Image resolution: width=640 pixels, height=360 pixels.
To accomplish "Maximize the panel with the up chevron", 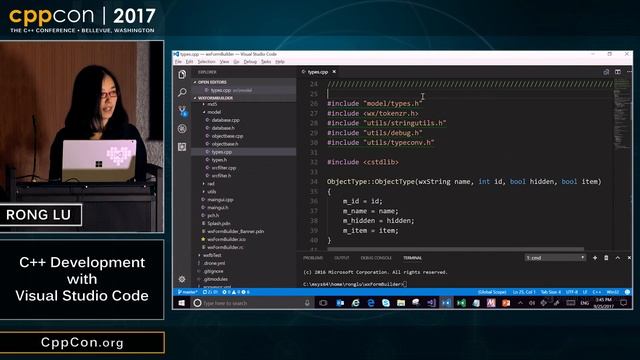I will click(618, 258).
